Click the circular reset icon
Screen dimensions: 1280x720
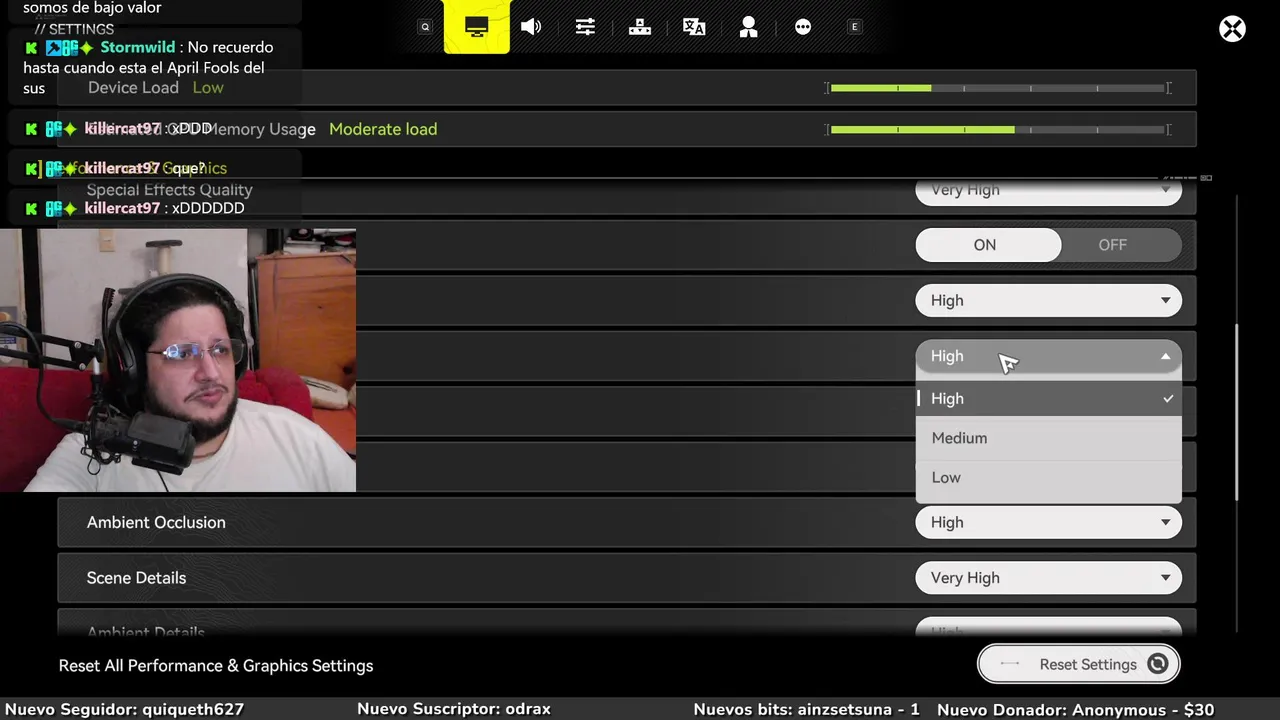[x=1158, y=664]
